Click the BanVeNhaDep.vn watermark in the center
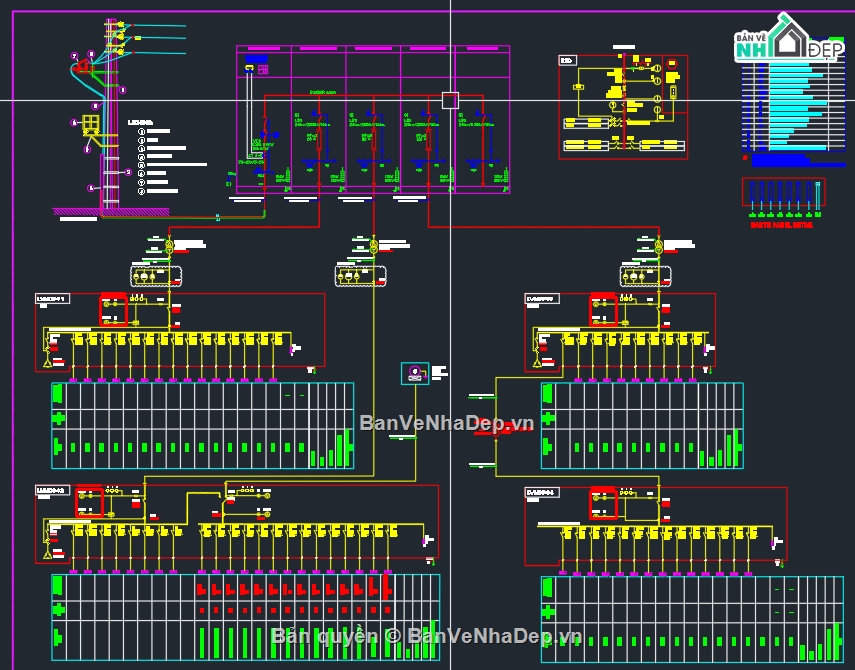 tap(446, 422)
